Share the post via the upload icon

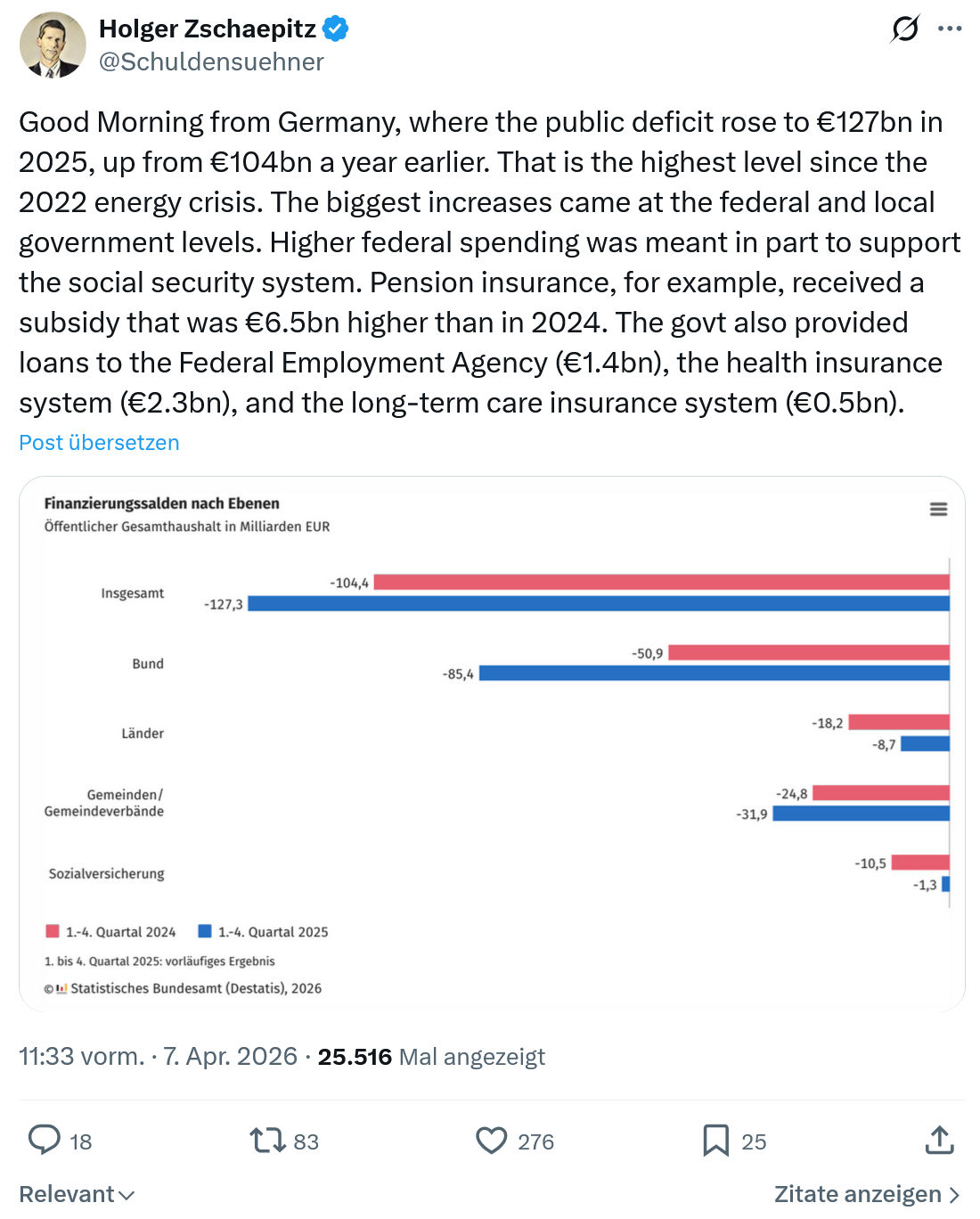coord(940,1139)
